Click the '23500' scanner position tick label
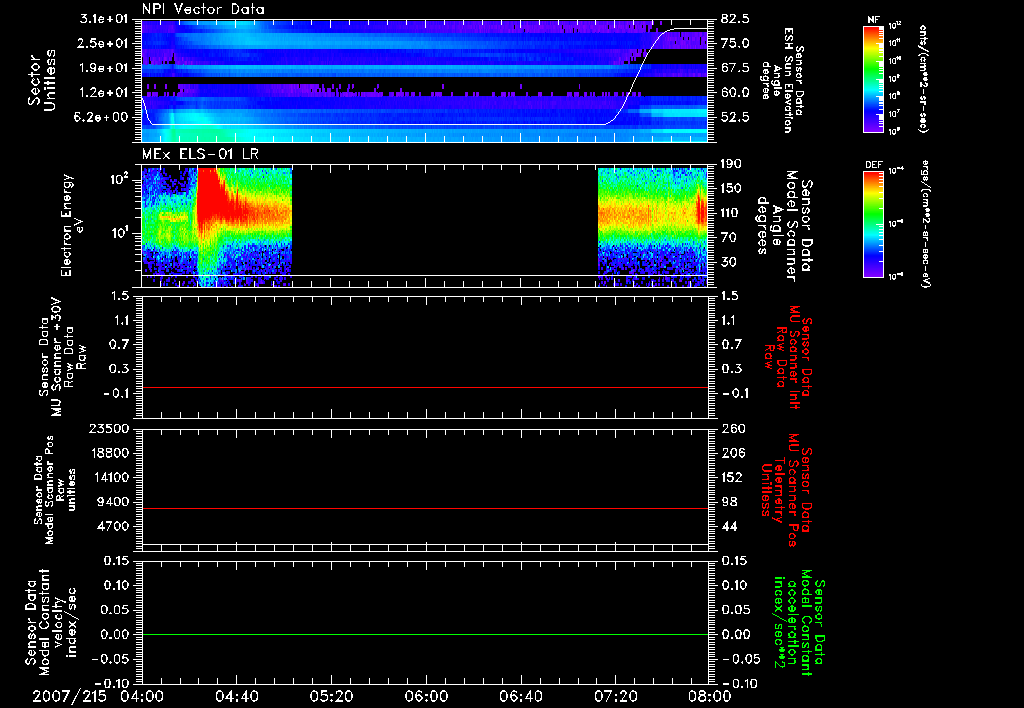This screenshot has width=1024, height=708. (108, 429)
